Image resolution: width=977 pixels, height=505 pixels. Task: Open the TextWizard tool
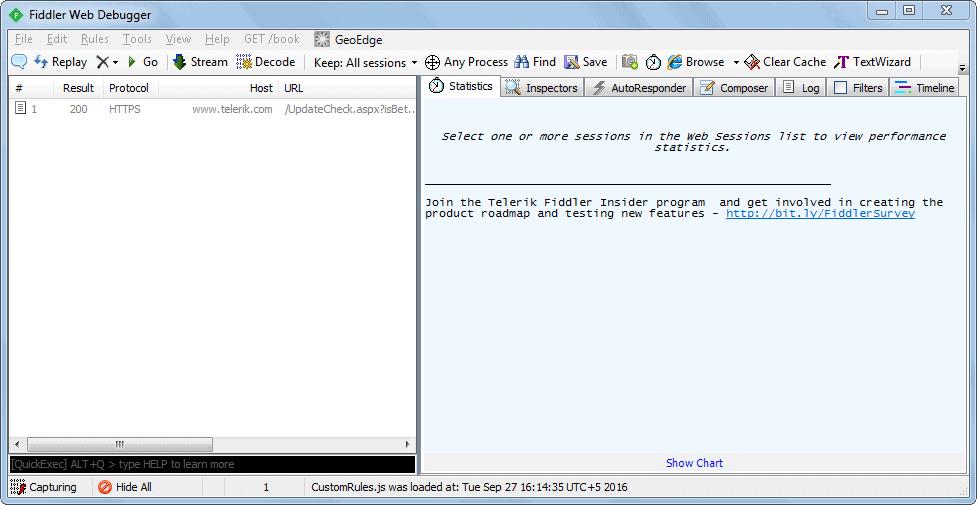coord(873,62)
